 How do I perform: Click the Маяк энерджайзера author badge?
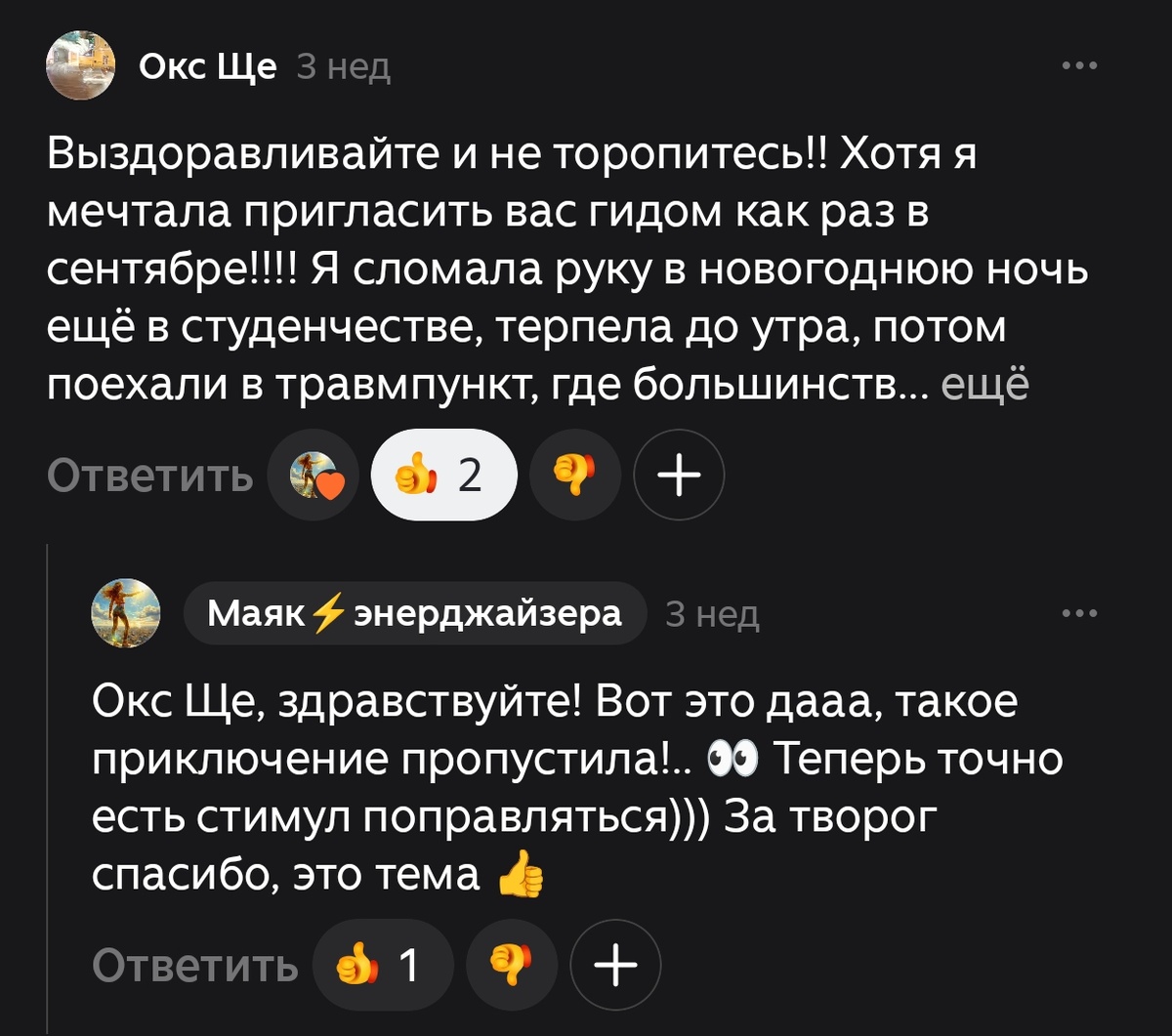click(x=415, y=612)
